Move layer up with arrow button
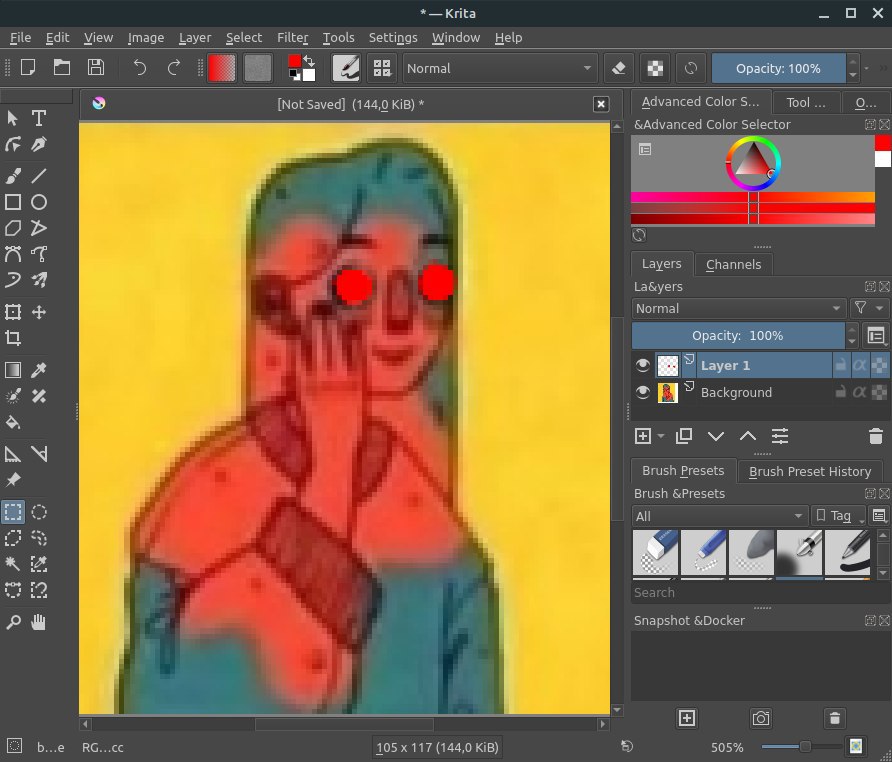The height and width of the screenshot is (762, 892). [748, 436]
